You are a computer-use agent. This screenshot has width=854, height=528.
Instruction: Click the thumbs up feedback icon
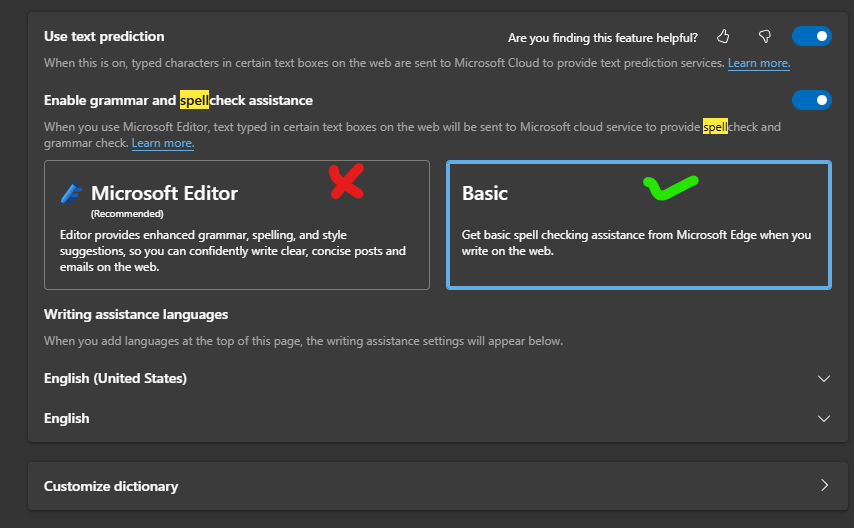point(723,37)
